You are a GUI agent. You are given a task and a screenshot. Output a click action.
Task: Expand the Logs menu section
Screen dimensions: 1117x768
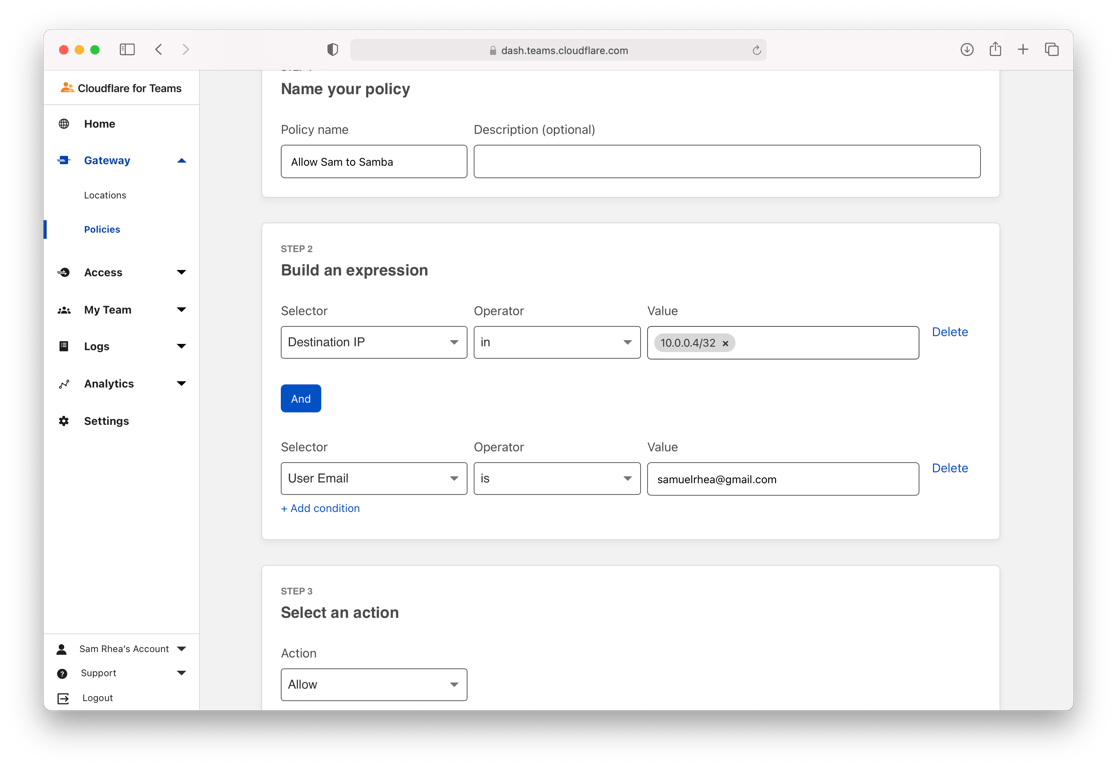click(x=182, y=346)
